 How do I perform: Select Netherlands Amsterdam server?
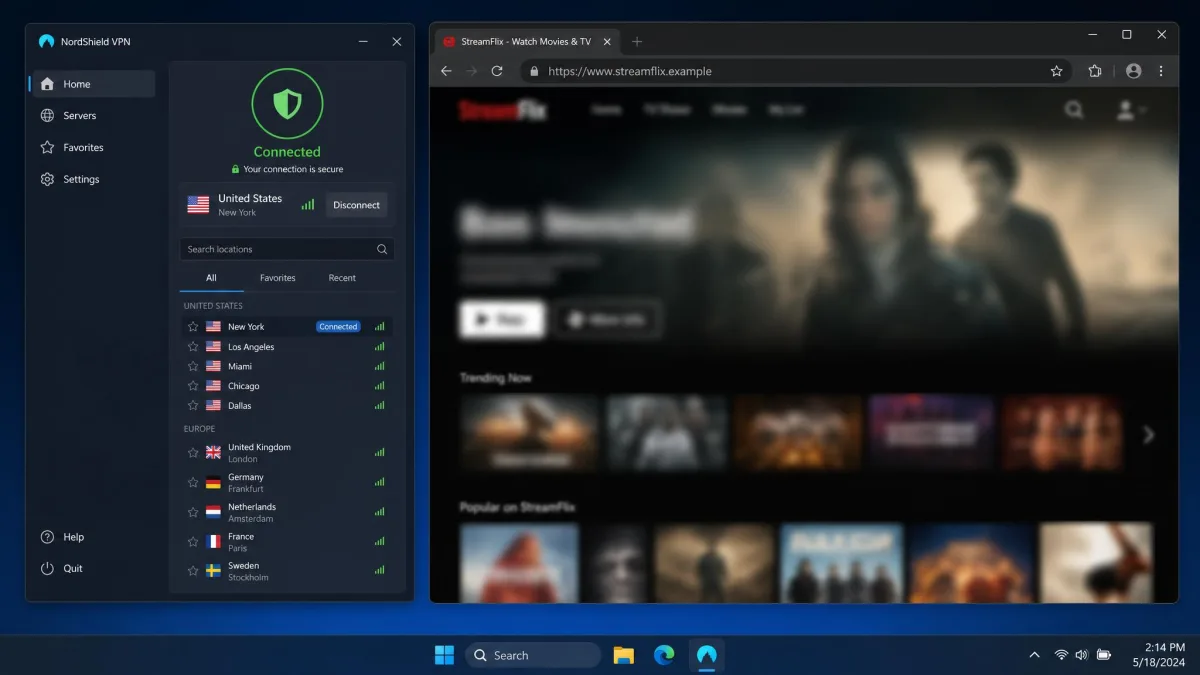coord(287,512)
